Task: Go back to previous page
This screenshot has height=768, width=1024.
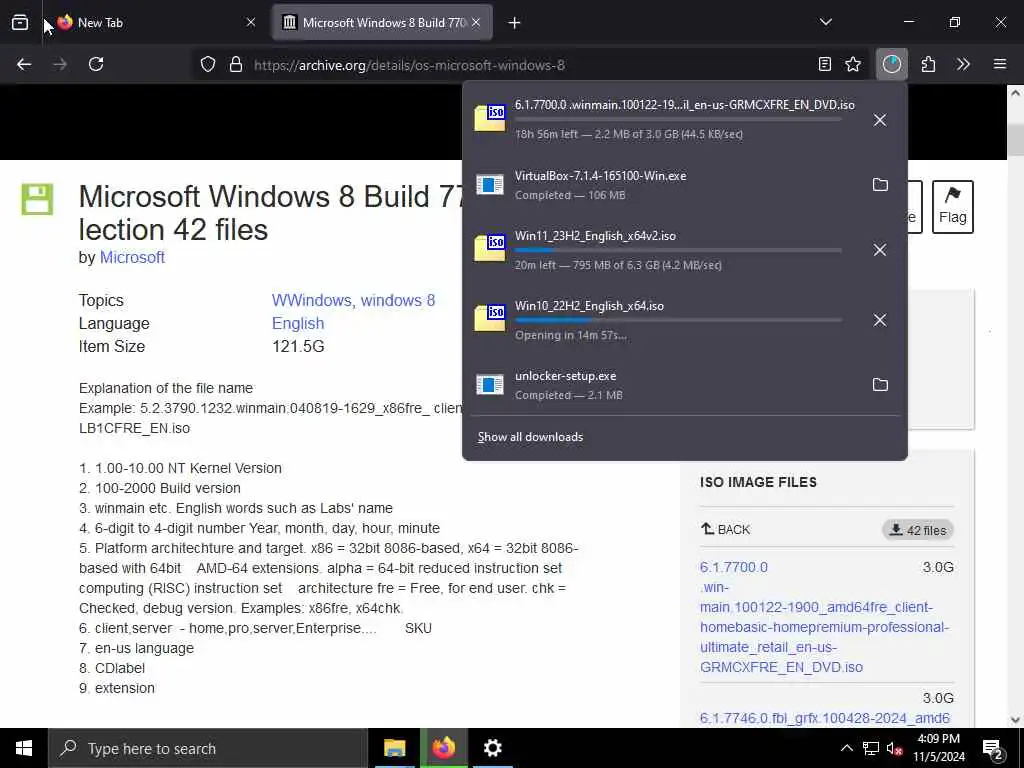Action: pos(24,65)
